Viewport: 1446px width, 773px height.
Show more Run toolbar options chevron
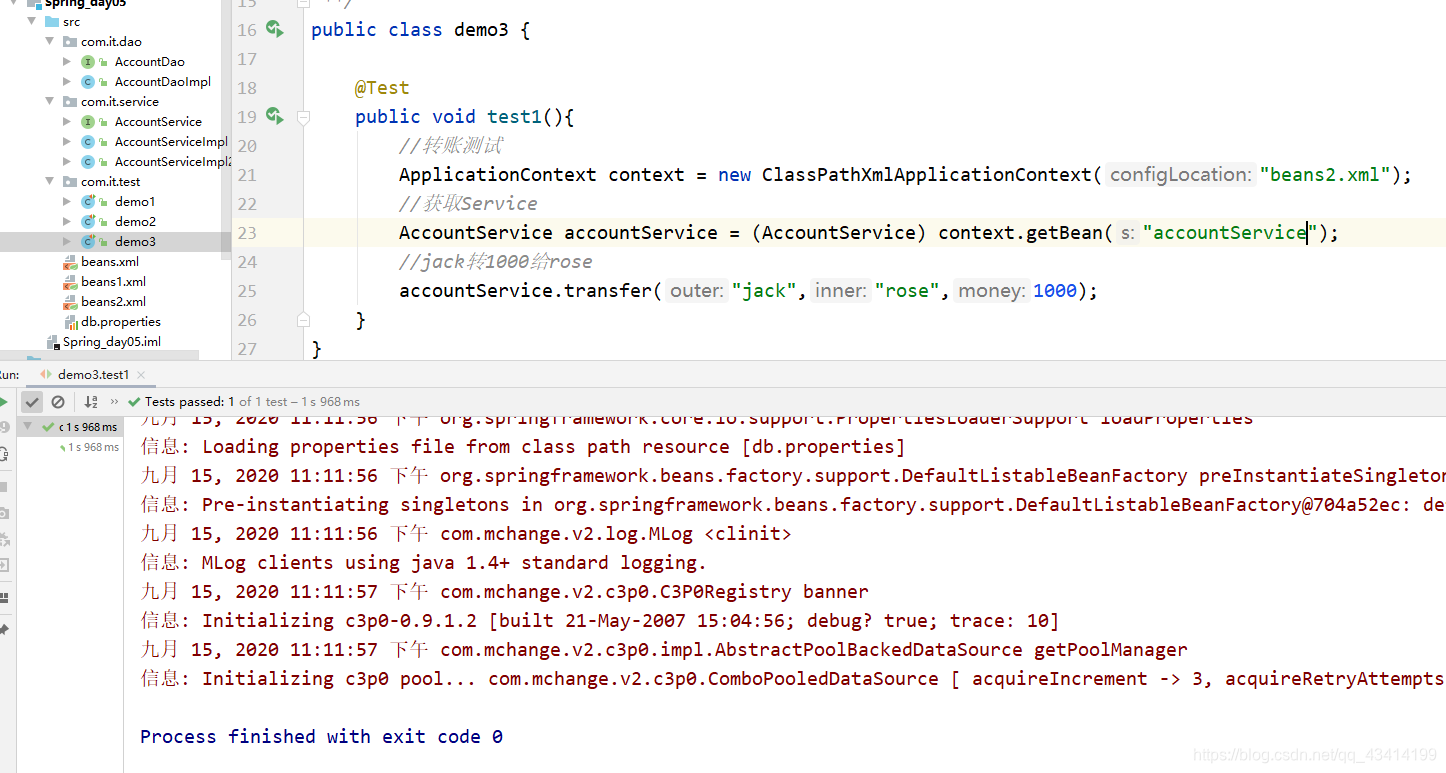tap(114, 402)
